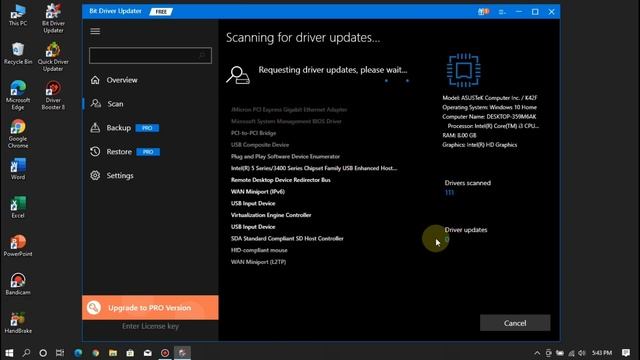640x360 pixels.
Task: Open Microsoft Edge desktop shortcut
Action: tap(18, 96)
